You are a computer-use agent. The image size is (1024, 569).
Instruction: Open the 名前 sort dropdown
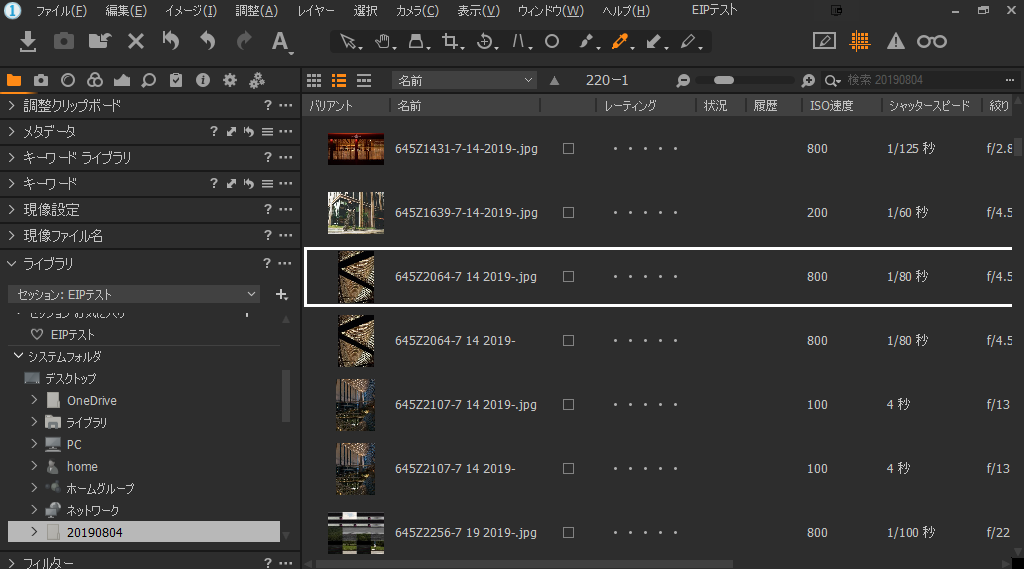[463, 80]
